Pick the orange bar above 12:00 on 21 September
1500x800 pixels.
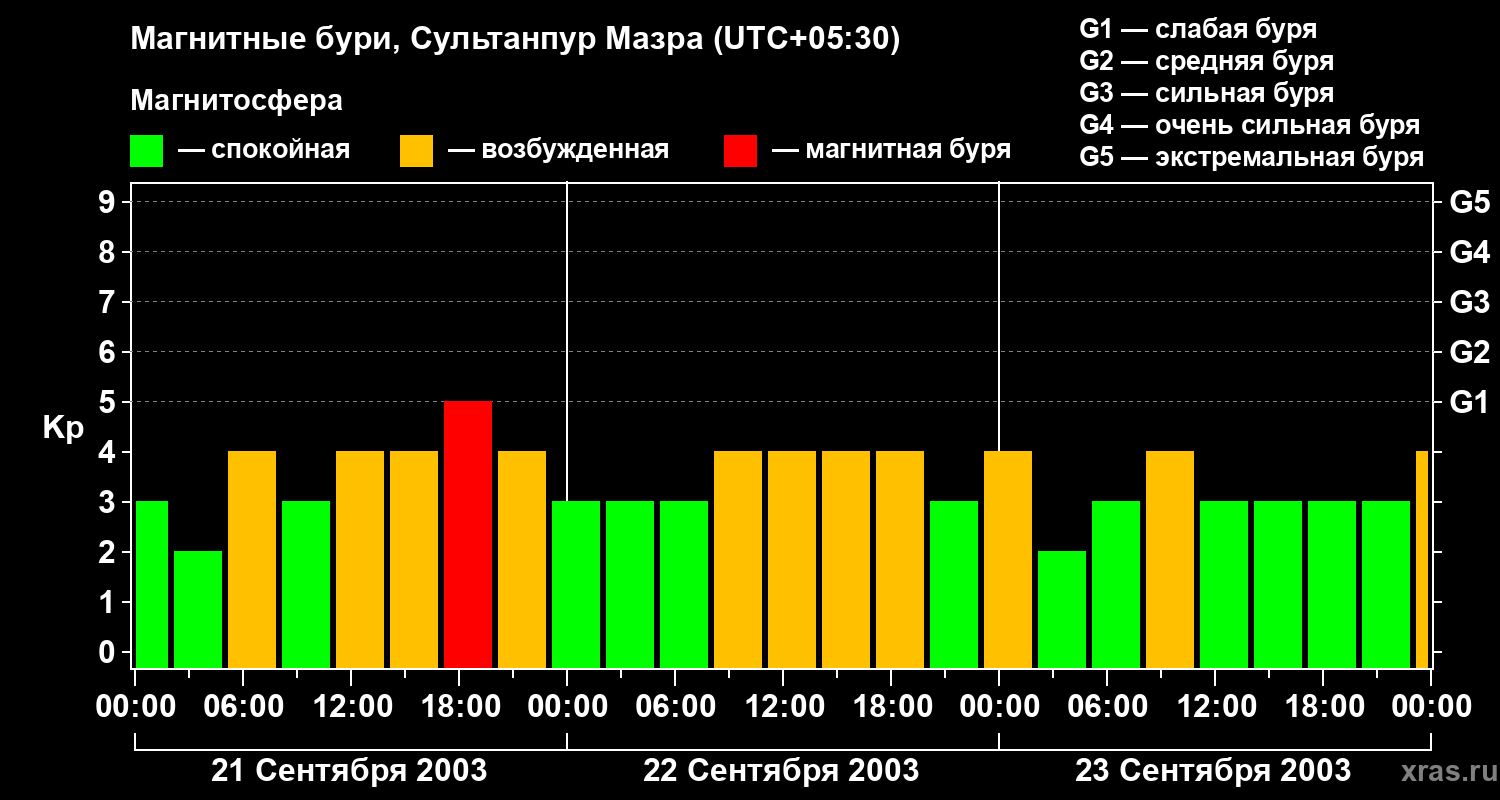coord(360,559)
